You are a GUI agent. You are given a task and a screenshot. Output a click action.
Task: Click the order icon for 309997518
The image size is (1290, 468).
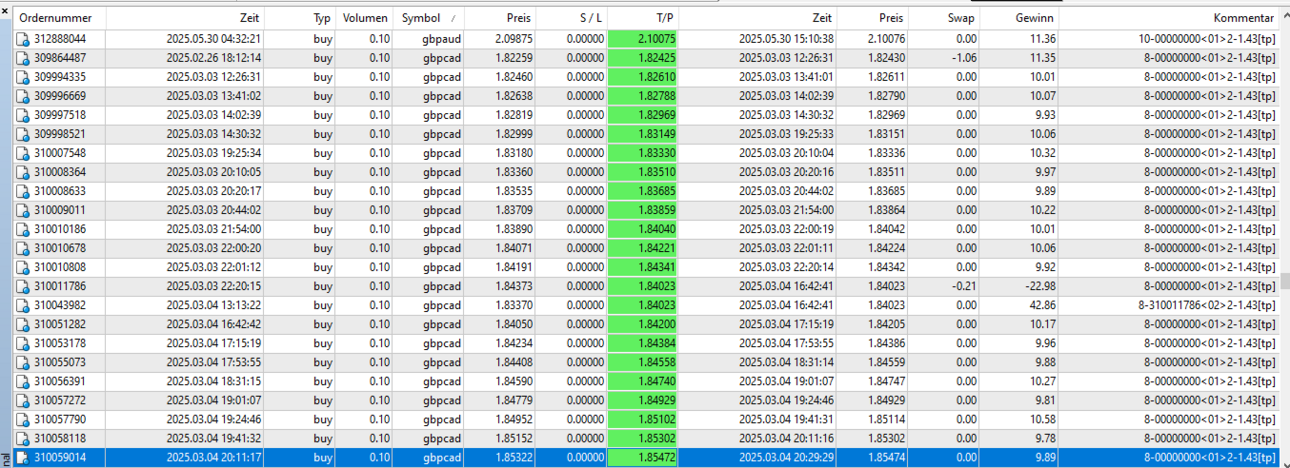click(x=24, y=115)
